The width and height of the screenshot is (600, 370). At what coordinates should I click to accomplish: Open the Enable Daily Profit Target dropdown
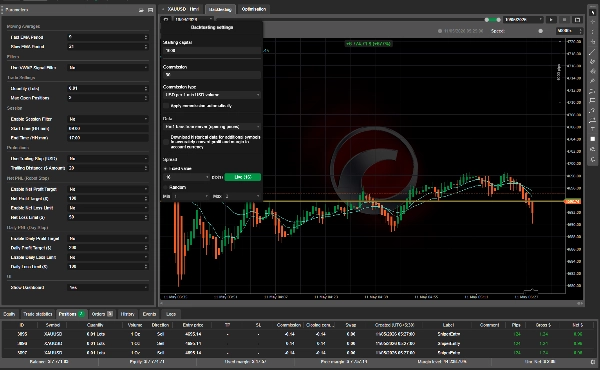108,238
